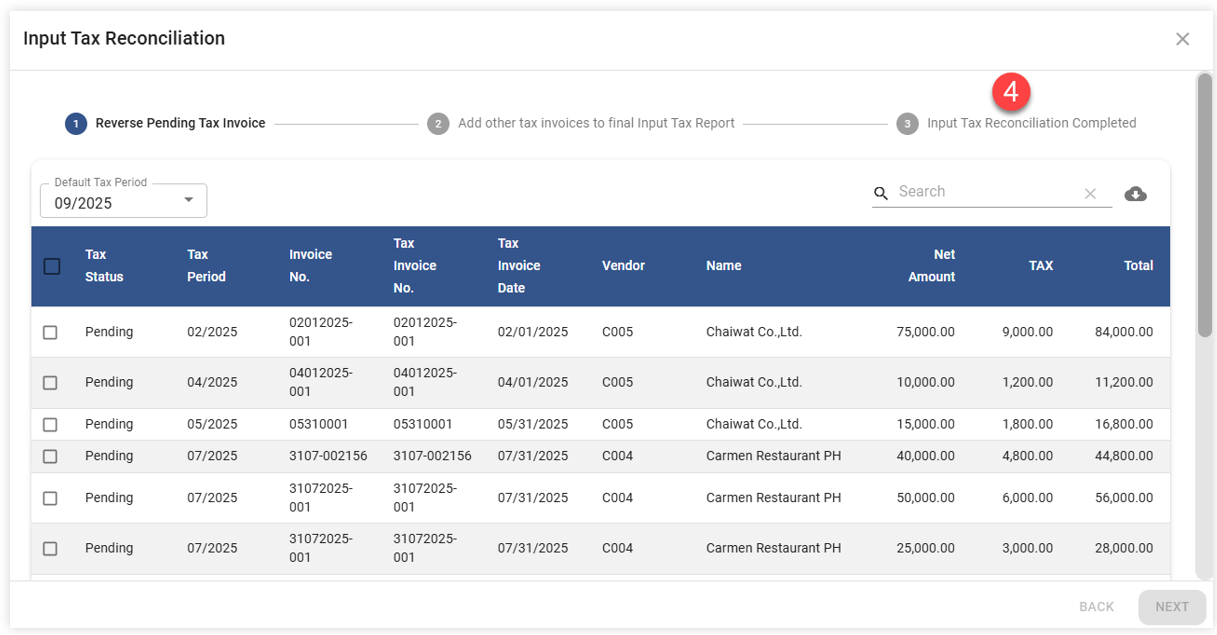Close the Input Tax Reconciliation dialog
This screenshot has width=1217, height=635.
[x=1182, y=39]
